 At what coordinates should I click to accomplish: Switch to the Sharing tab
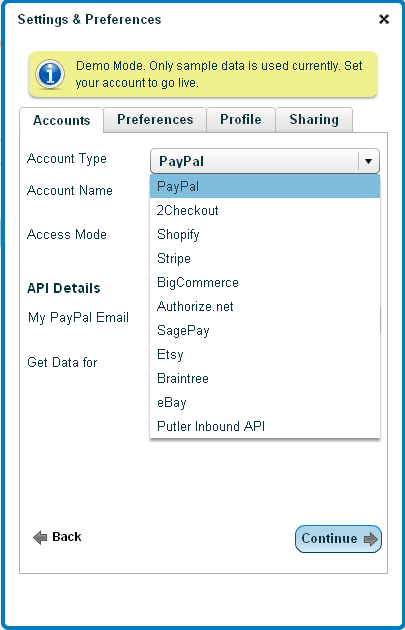(314, 120)
